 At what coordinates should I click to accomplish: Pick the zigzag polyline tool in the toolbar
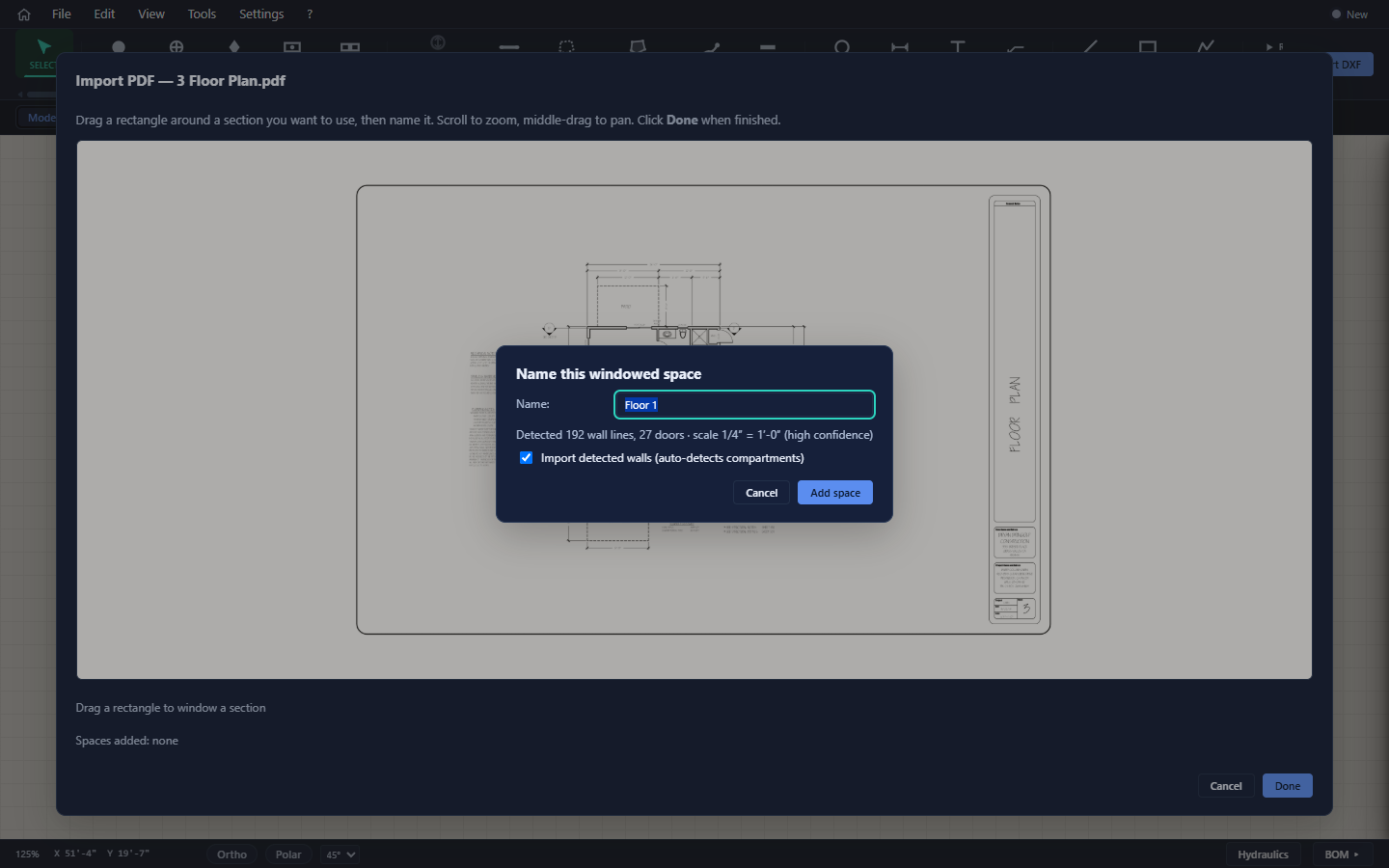tap(1206, 46)
